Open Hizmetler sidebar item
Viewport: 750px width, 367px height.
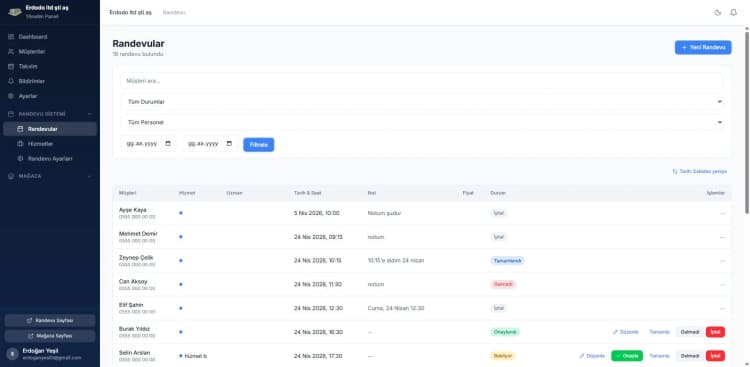50,144
